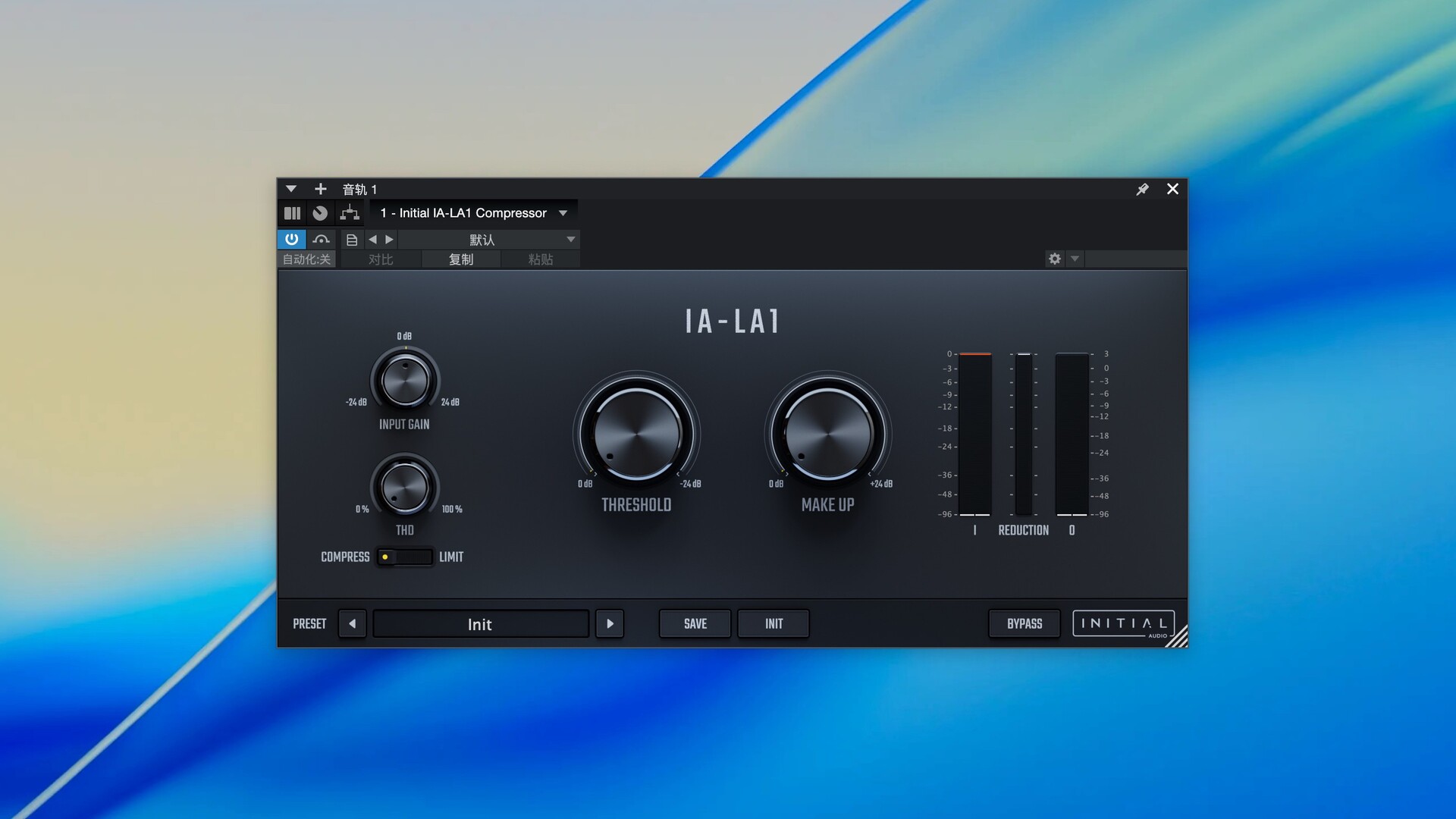
Task: Expand the arrow next to the gear
Action: click(x=1075, y=259)
